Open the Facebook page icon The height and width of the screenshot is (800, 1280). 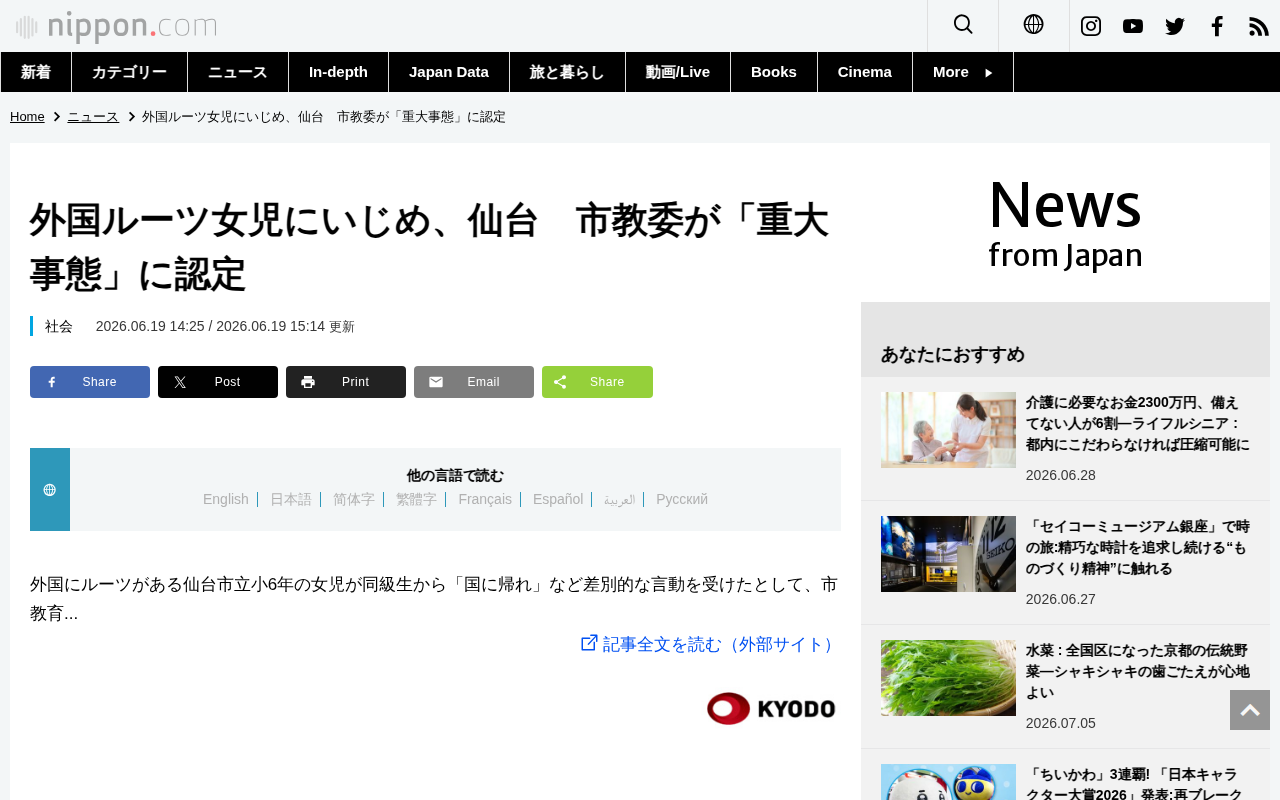1217,26
